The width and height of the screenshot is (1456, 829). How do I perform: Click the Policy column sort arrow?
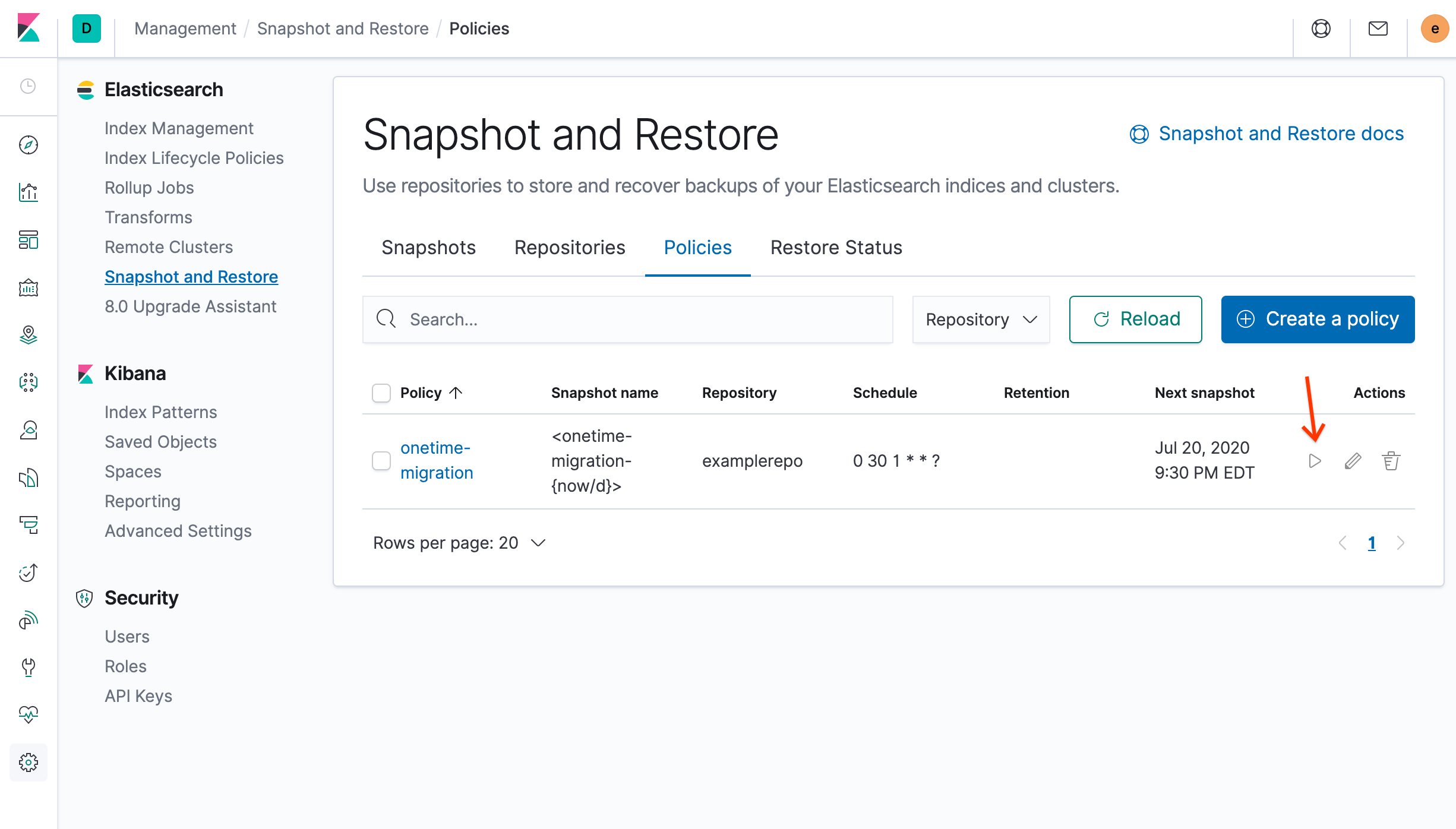(x=455, y=392)
